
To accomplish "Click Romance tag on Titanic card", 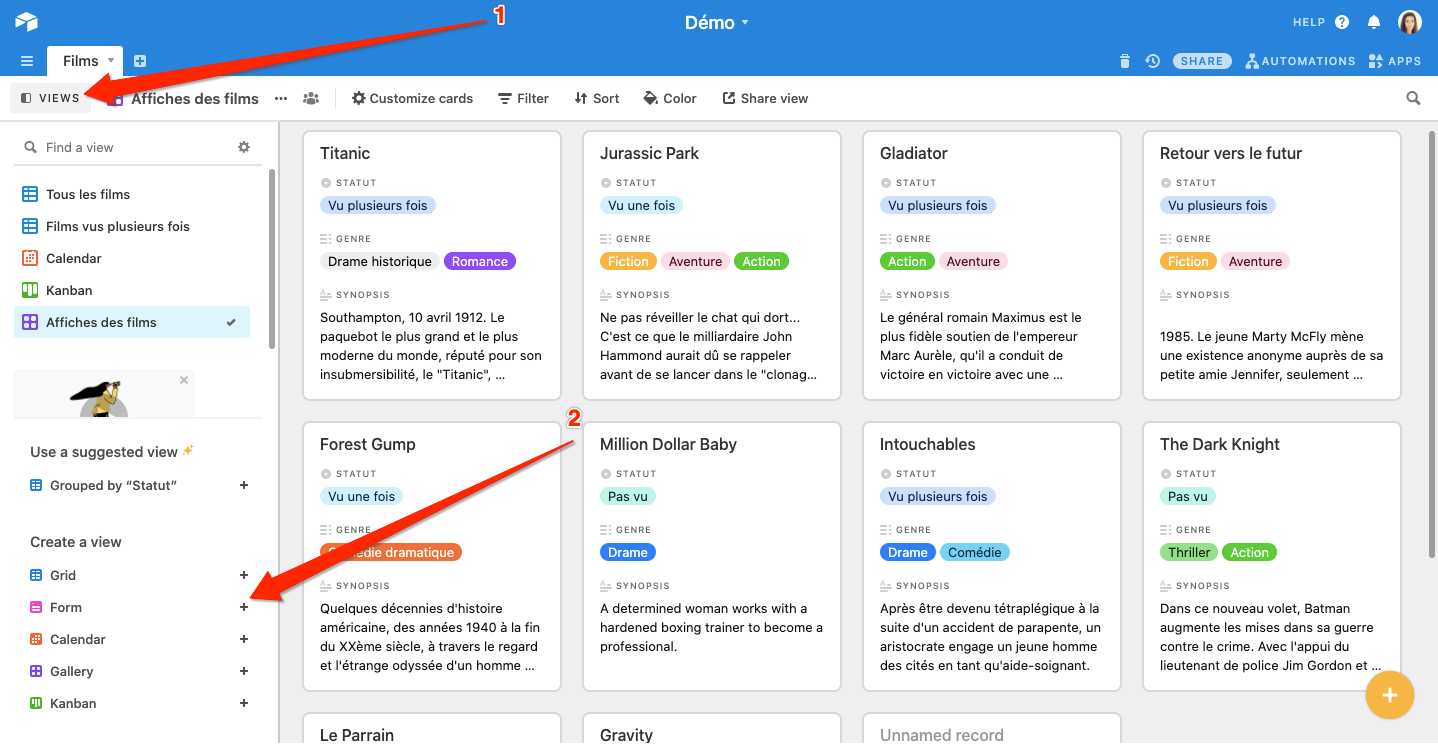I will (480, 261).
